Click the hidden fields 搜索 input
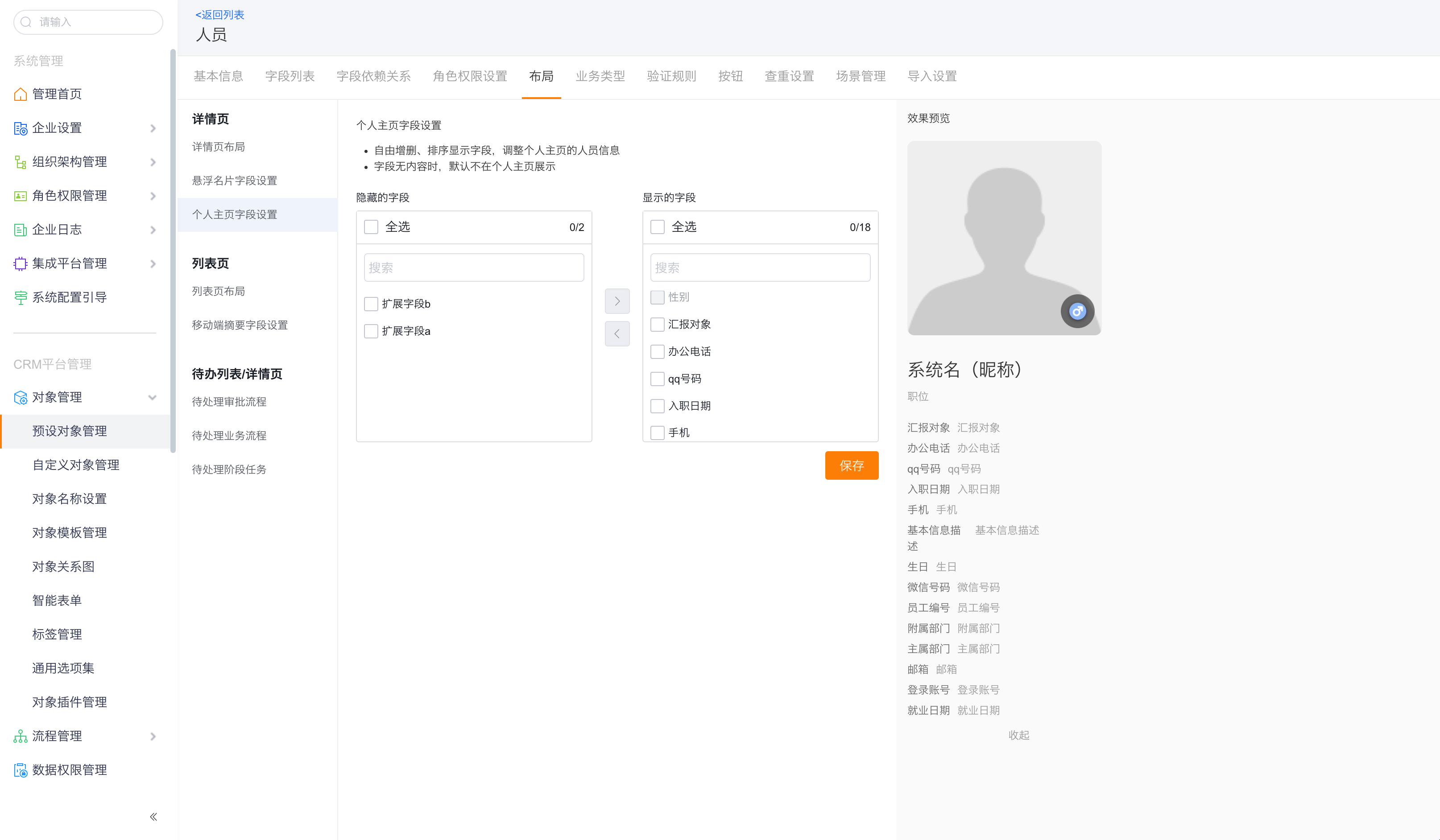This screenshot has width=1440, height=840. (474, 267)
